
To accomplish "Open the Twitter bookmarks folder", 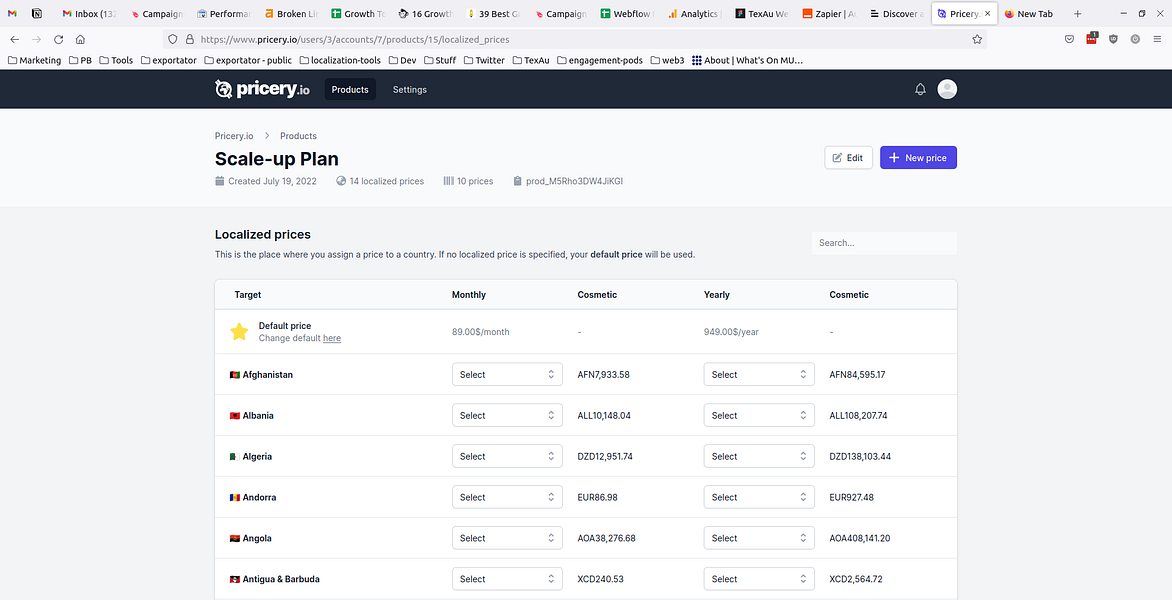I will [x=484, y=60].
